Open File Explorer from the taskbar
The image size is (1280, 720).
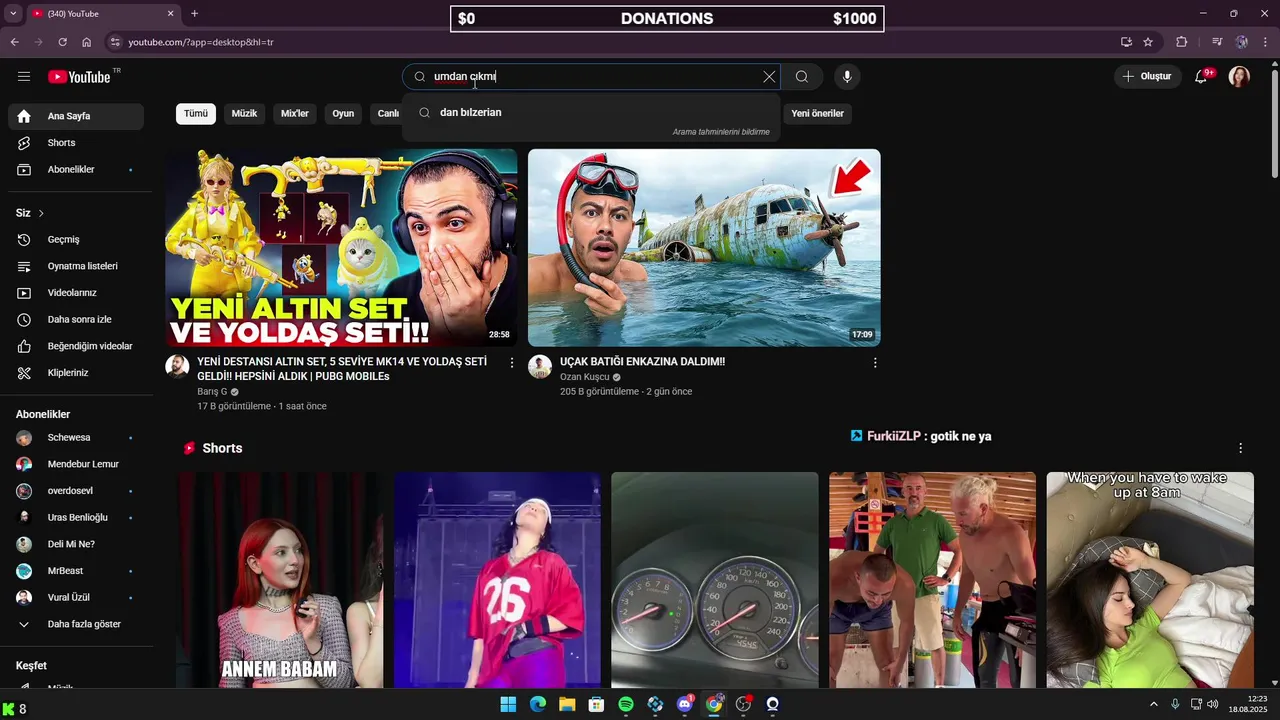click(x=567, y=704)
